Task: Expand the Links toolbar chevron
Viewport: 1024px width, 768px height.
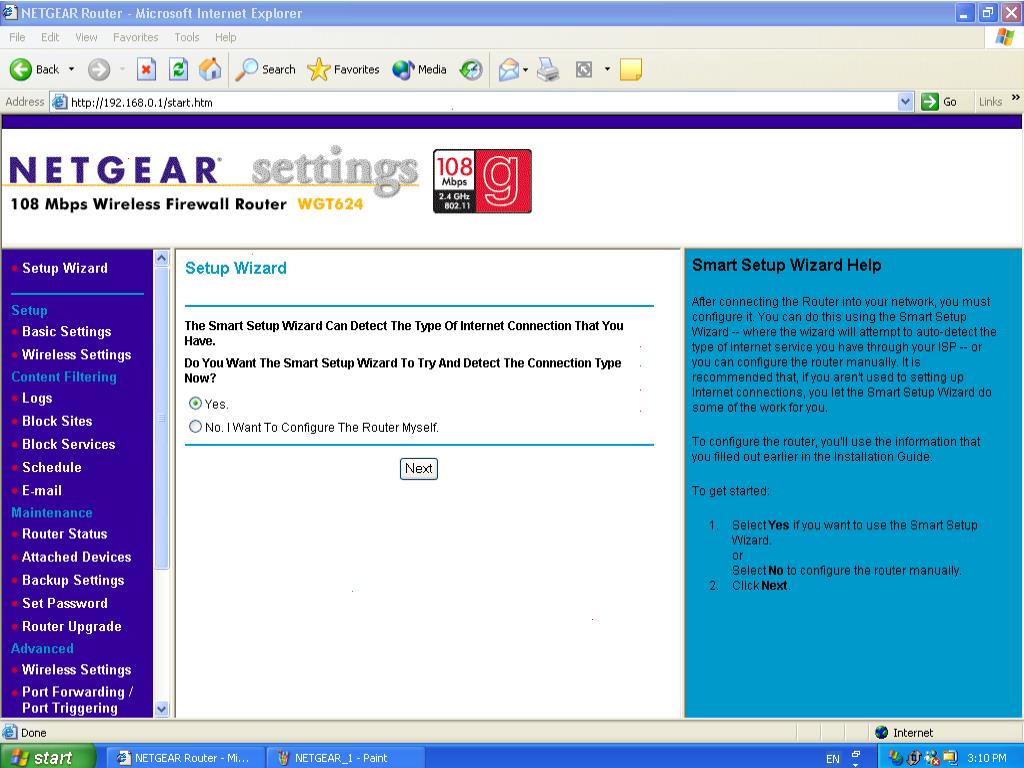Action: (x=1016, y=98)
